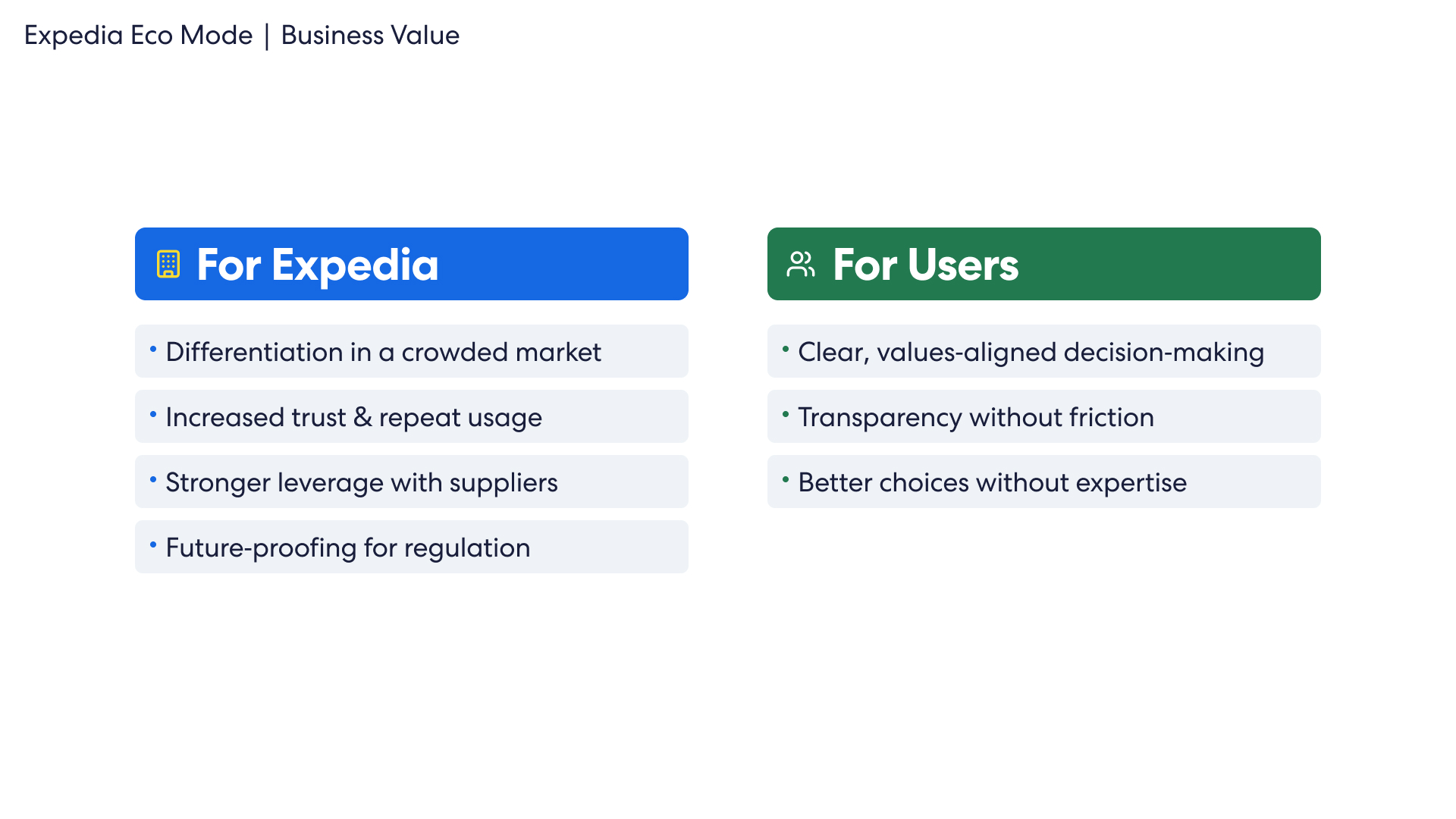The width and height of the screenshot is (1456, 819).
Task: Click the Expedia Eco Mode title text
Action: coord(138,35)
